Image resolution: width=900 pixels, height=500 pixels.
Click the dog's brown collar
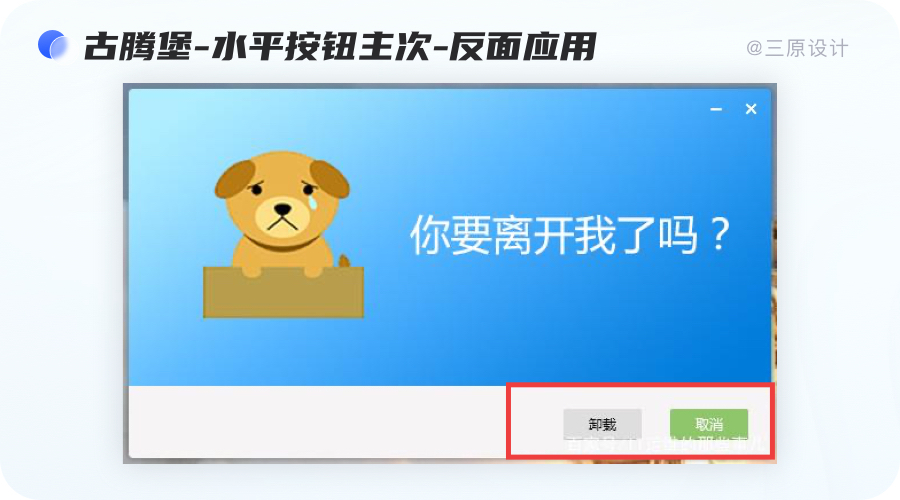[x=281, y=244]
